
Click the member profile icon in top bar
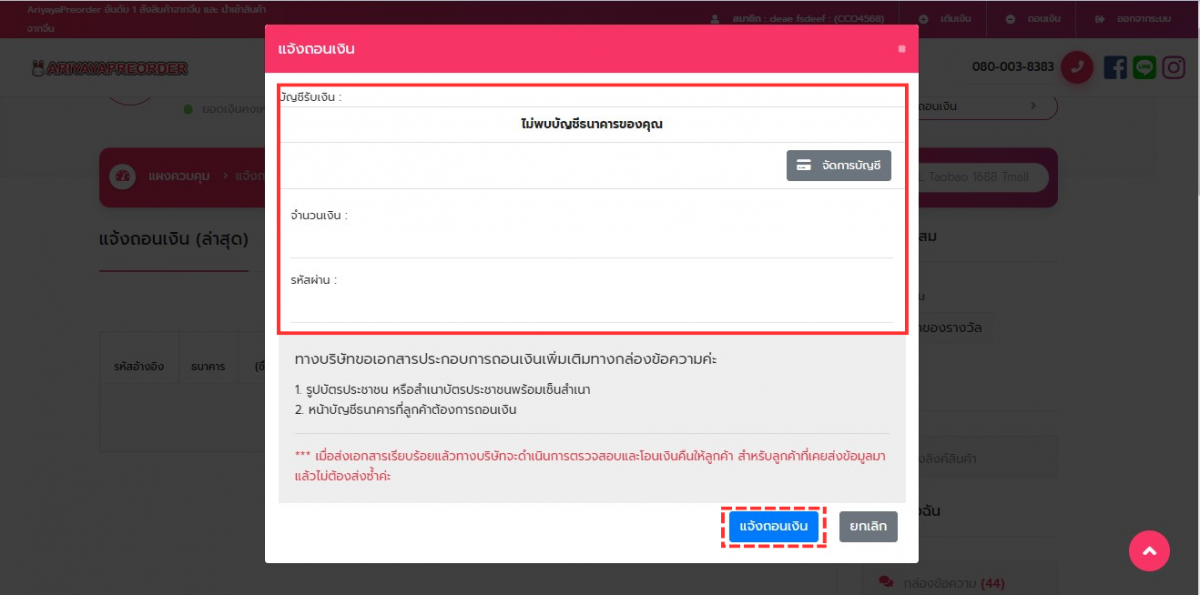[x=715, y=19]
